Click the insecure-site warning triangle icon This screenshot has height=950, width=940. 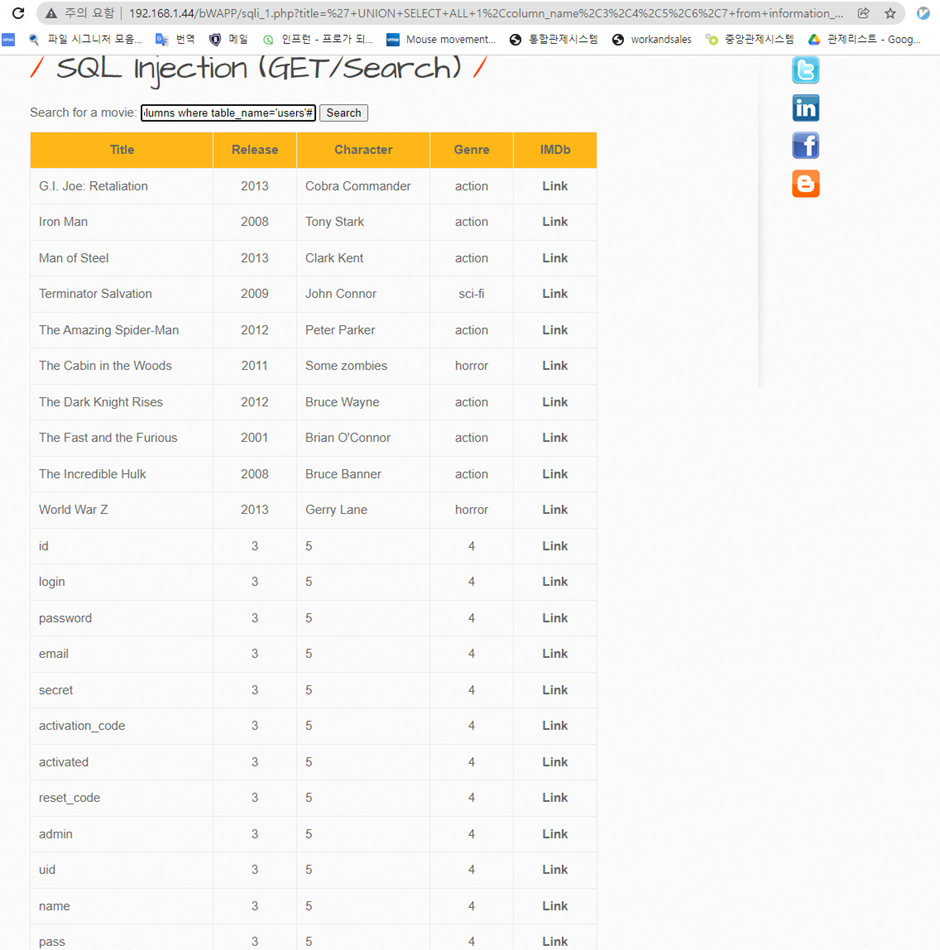(52, 13)
